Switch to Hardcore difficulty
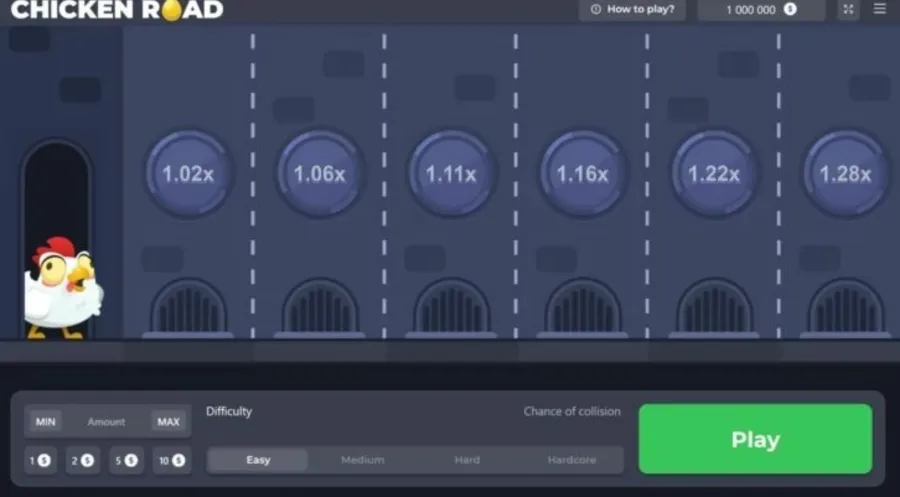 [x=571, y=460]
